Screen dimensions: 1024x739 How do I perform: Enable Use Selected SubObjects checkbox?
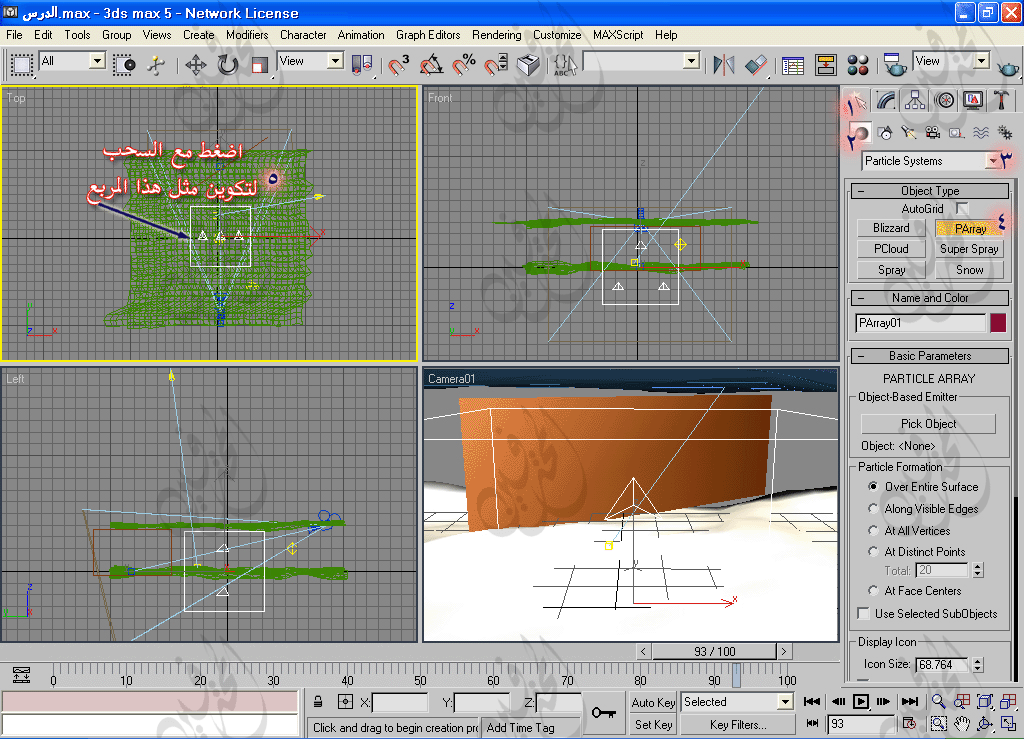click(863, 614)
